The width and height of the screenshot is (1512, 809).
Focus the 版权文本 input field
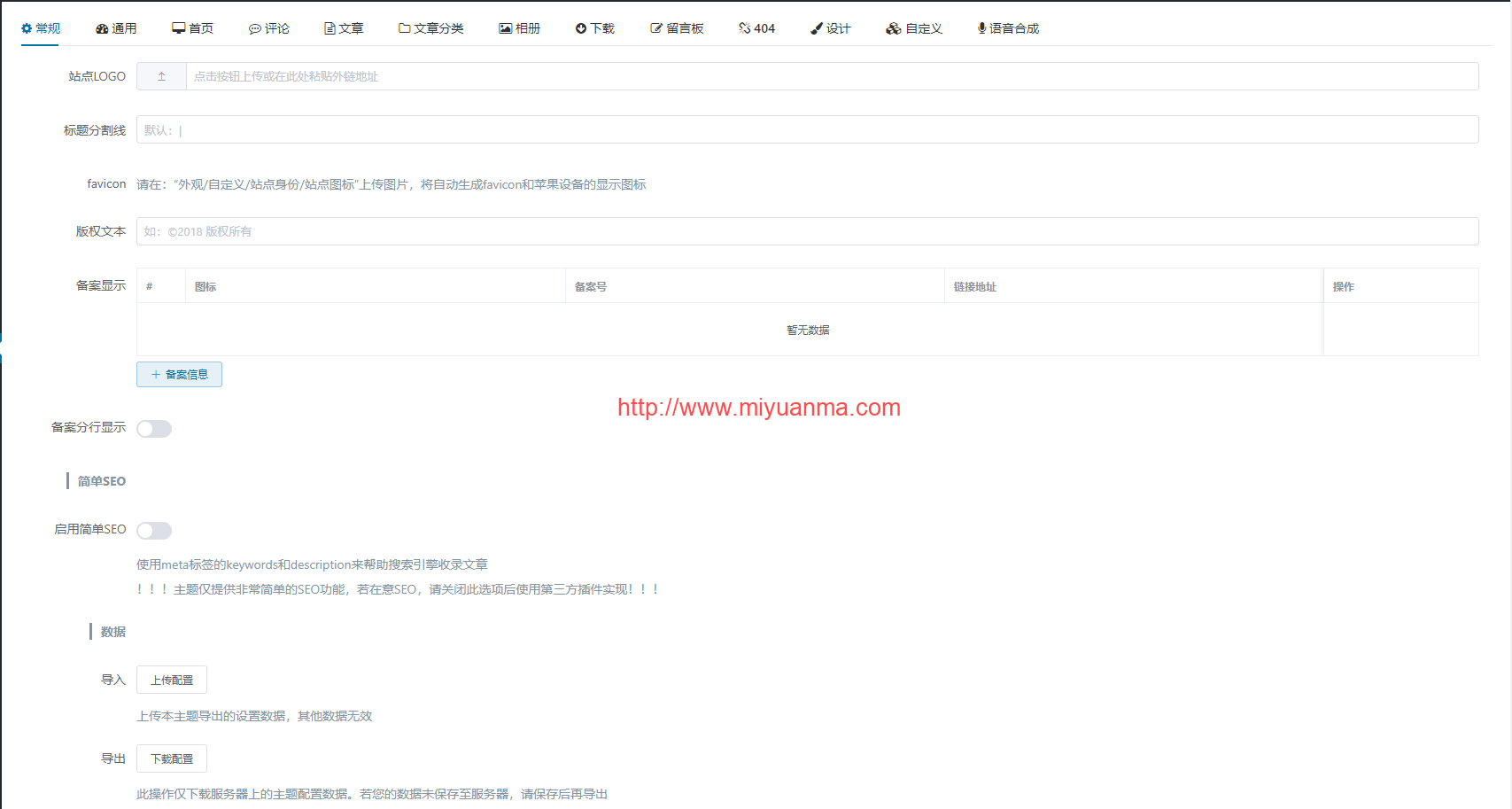808,231
